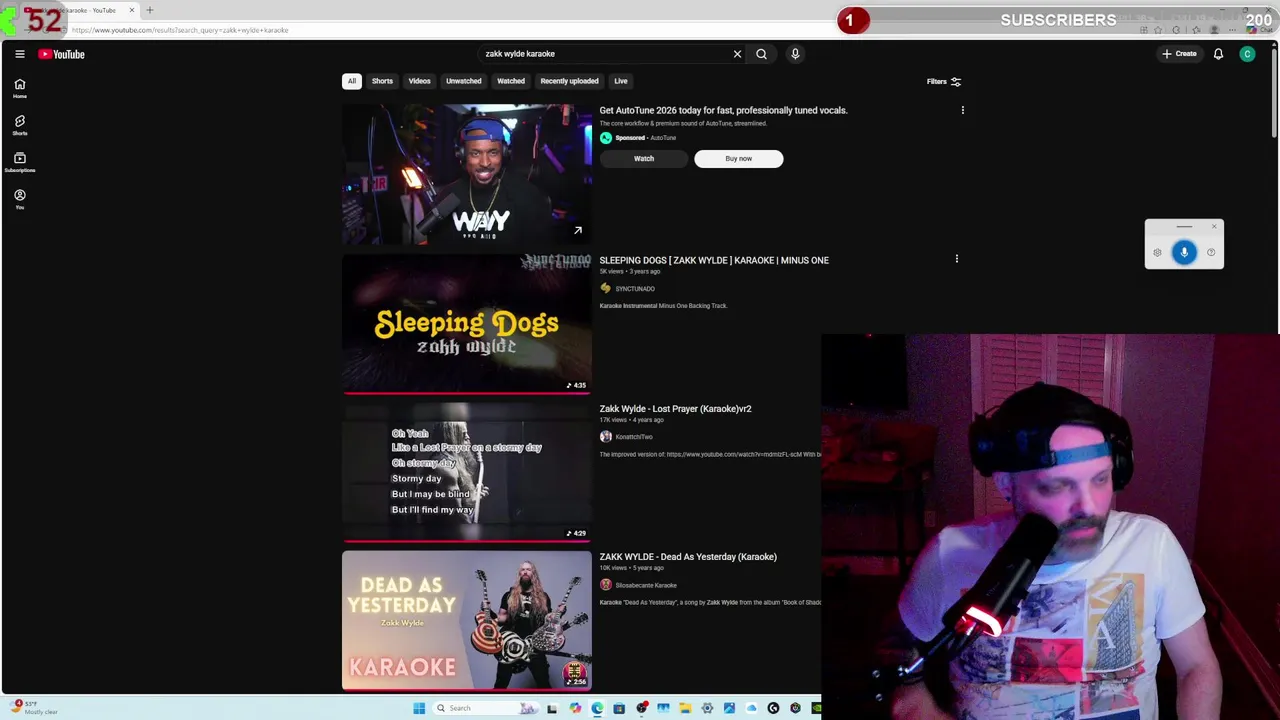This screenshot has height=720, width=1280.
Task: Select the Recently uploaded filter chip
Action: [x=569, y=81]
